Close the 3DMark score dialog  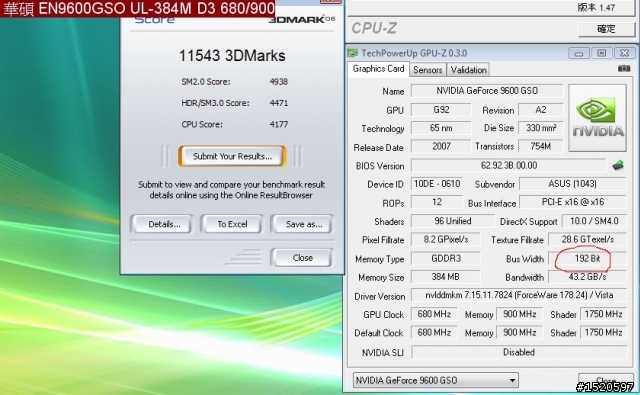[x=302, y=258]
